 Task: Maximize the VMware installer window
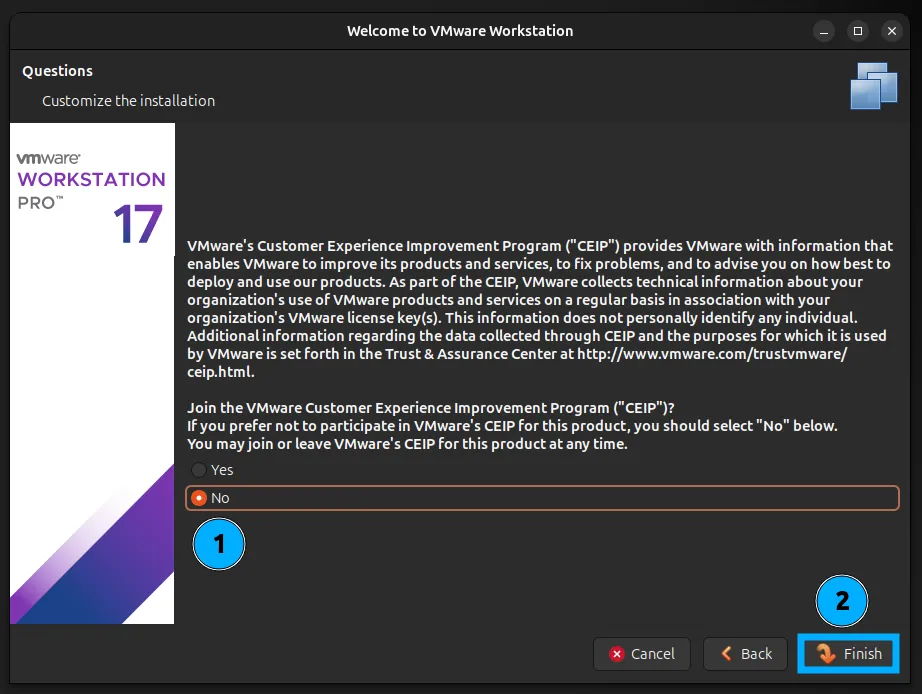pyautogui.click(x=858, y=31)
